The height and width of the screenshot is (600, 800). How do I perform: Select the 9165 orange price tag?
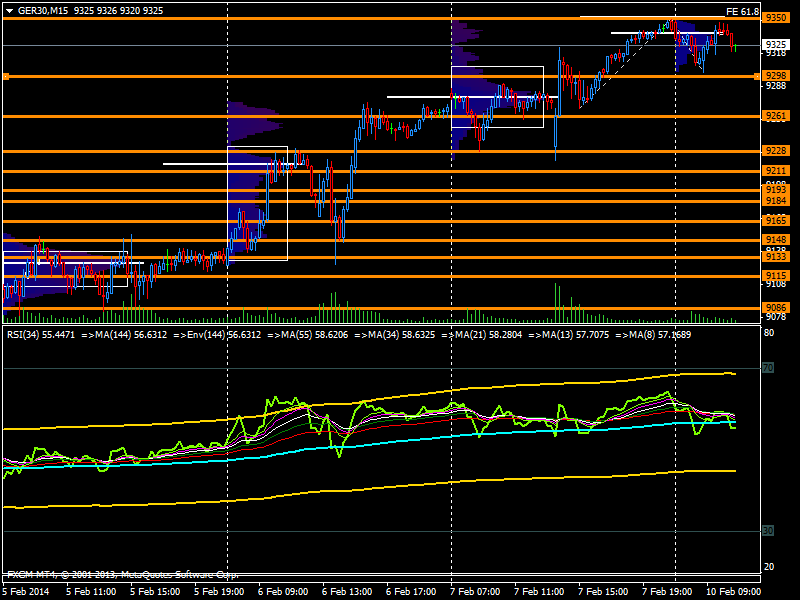coord(775,220)
